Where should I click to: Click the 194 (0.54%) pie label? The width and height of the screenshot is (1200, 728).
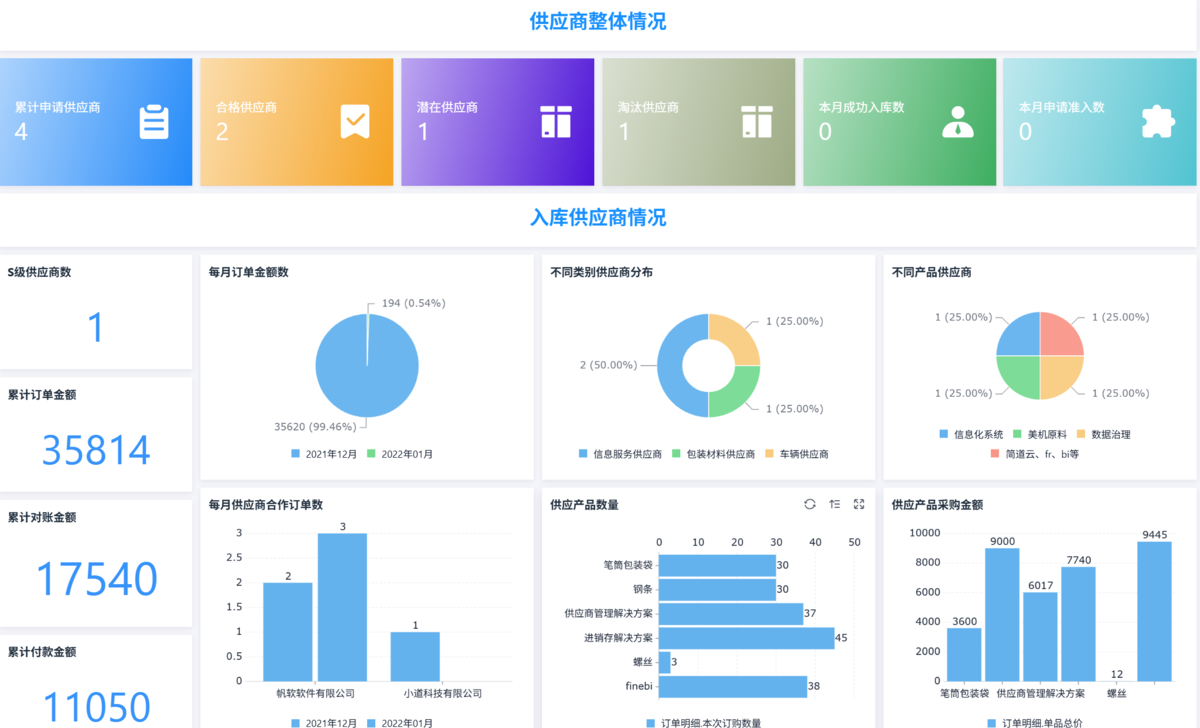coord(413,302)
